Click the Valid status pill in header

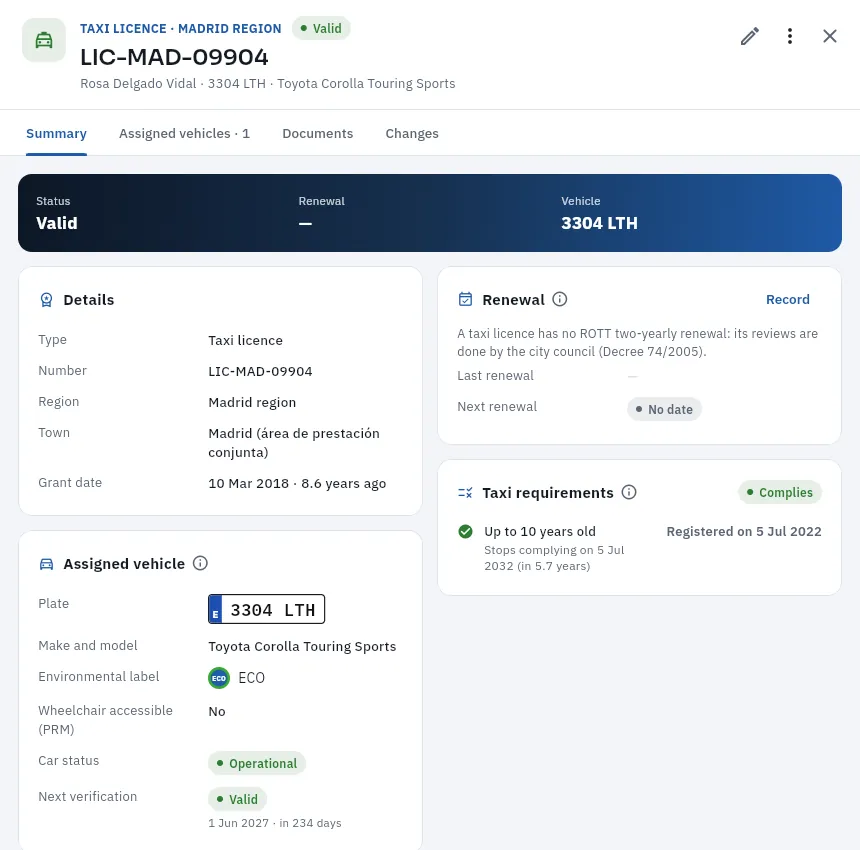click(321, 28)
